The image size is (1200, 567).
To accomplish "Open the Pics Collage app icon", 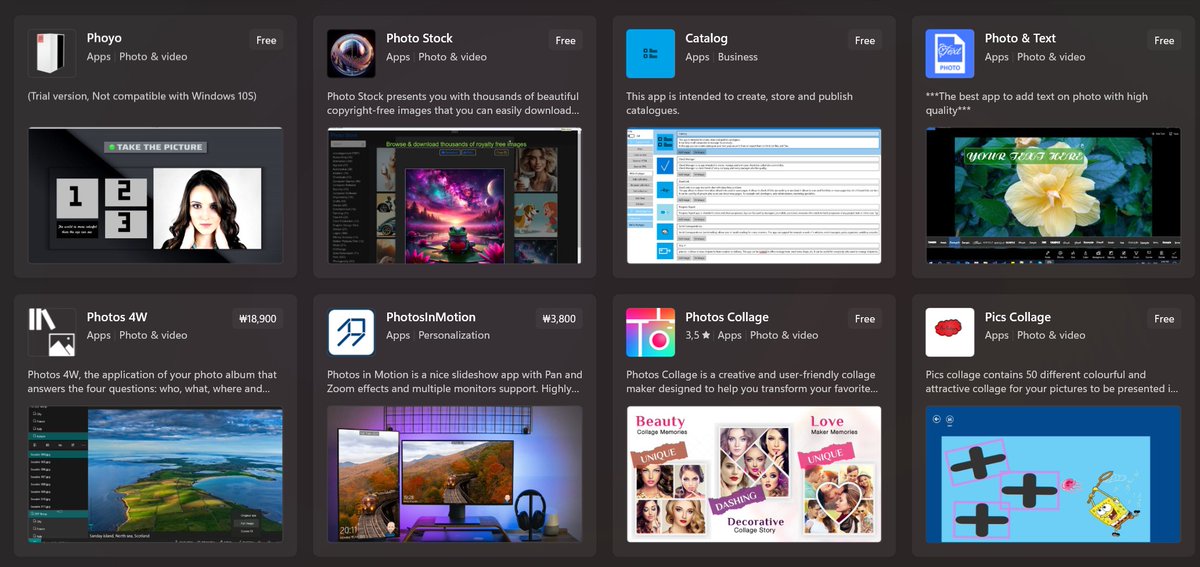I will (950, 332).
